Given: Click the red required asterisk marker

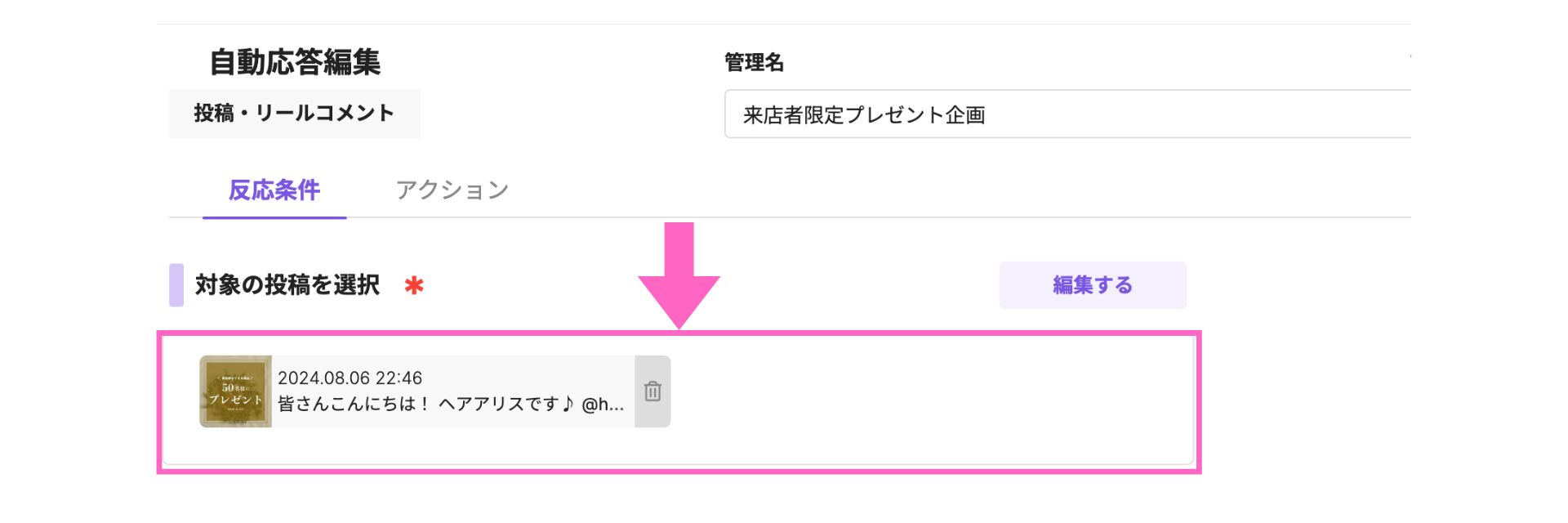Looking at the screenshot, I should [x=414, y=285].
